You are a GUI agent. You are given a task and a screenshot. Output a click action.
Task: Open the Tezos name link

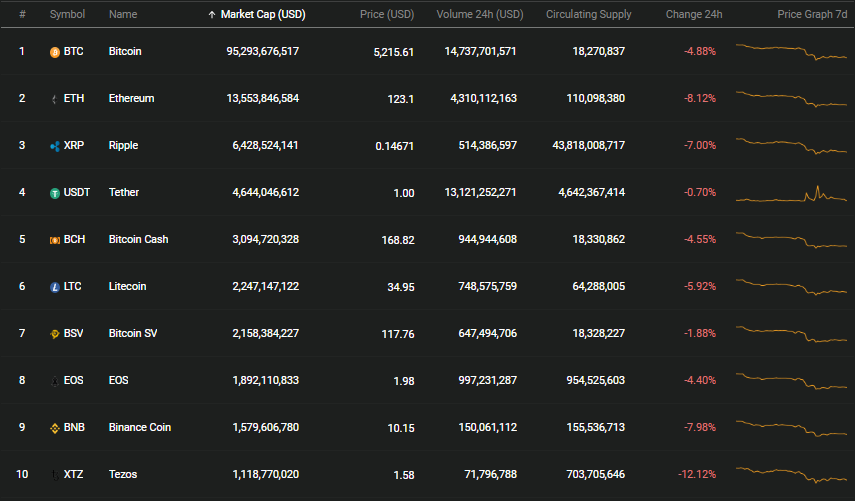pyautogui.click(x=123, y=474)
